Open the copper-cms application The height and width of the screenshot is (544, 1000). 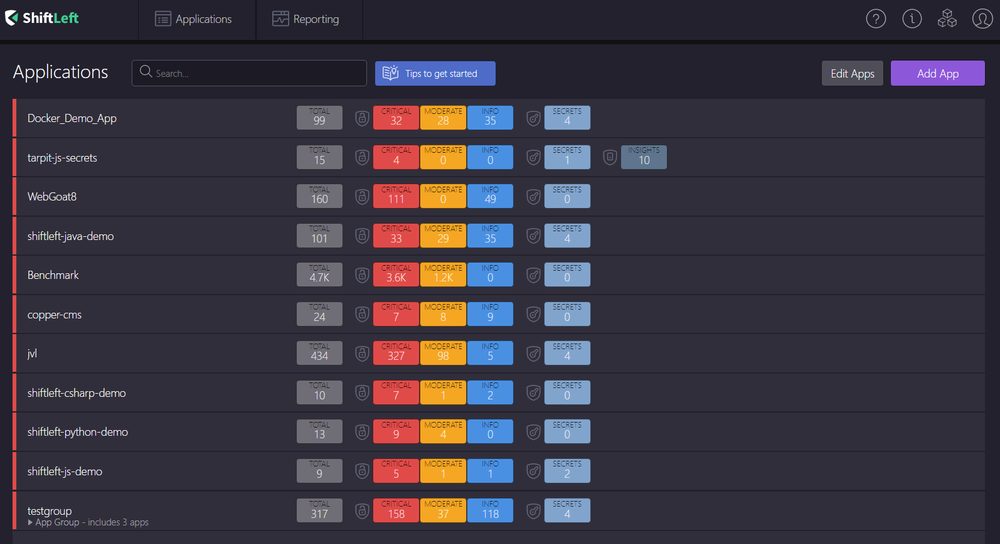tap(54, 314)
